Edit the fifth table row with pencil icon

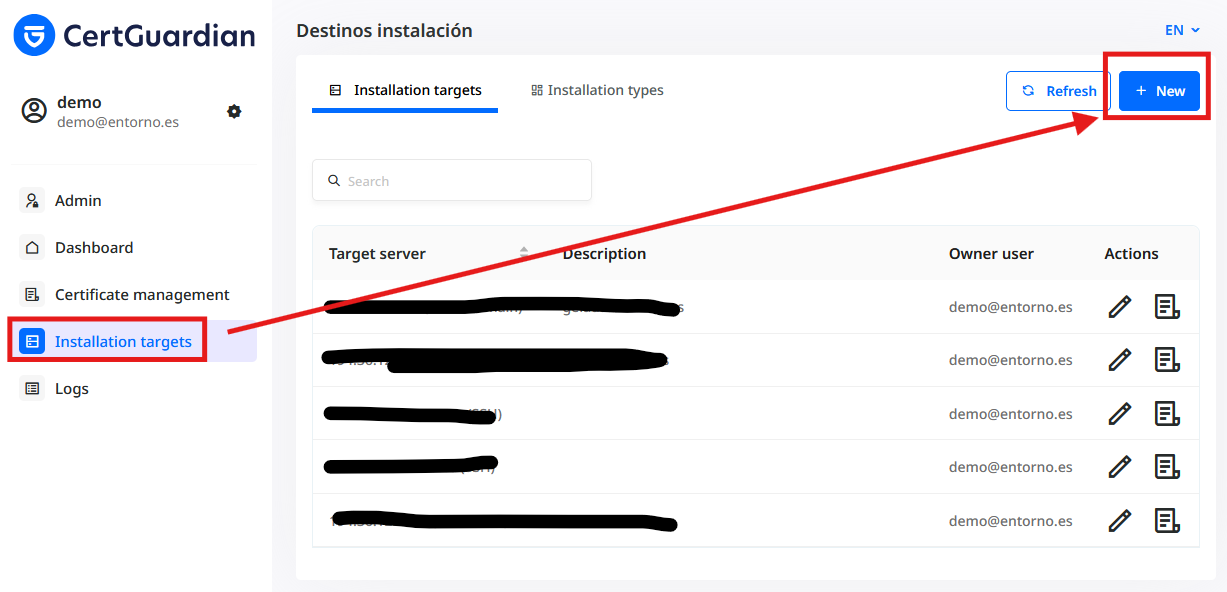(x=1120, y=520)
